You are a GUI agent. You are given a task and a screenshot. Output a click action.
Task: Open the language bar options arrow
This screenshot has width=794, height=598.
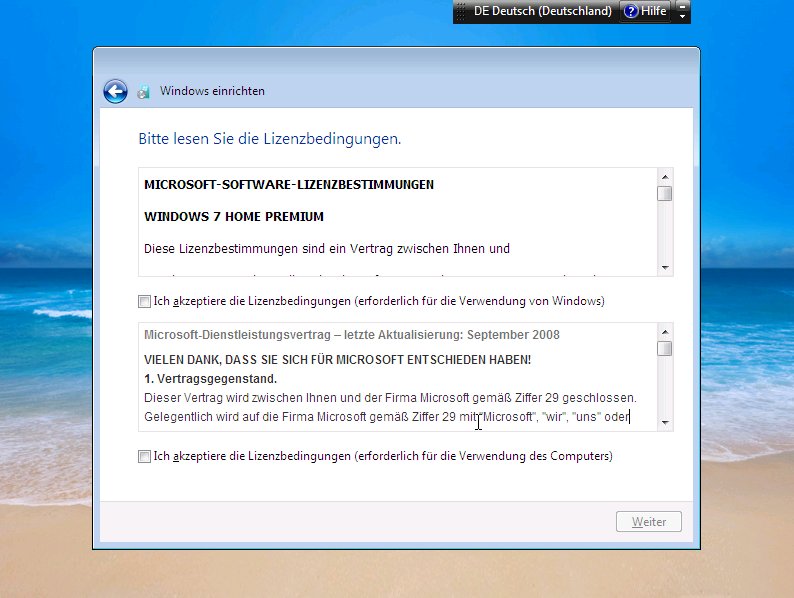pos(683,16)
